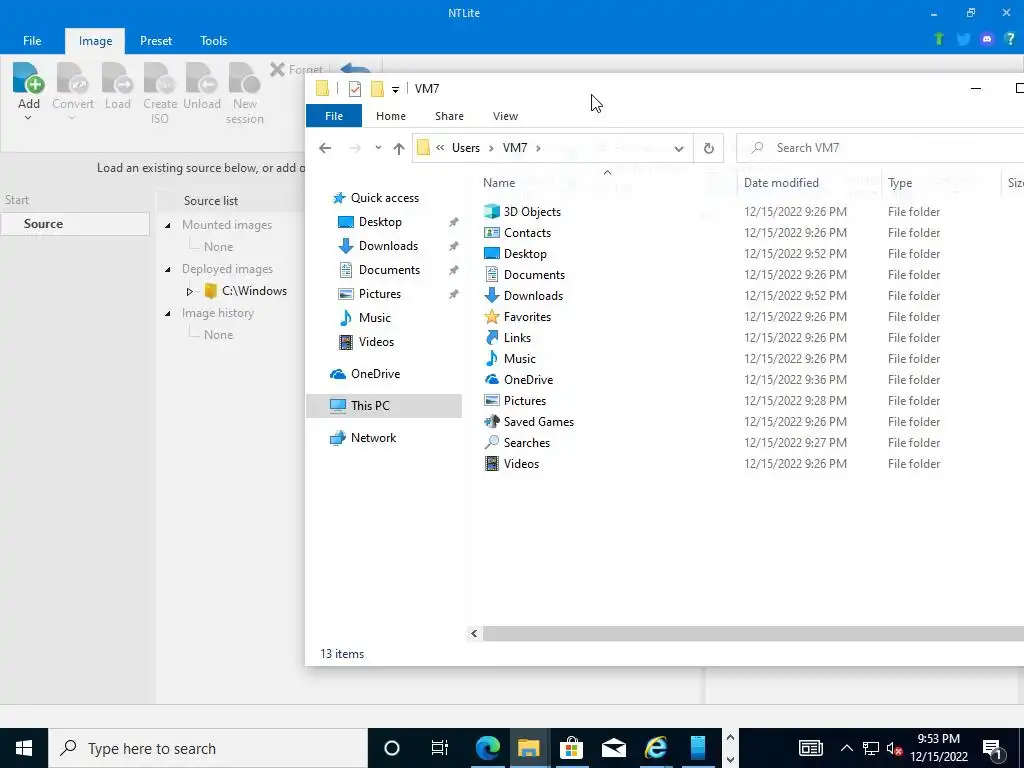Click the green update arrow icon in NTLite
1024x768 pixels.
(x=938, y=39)
